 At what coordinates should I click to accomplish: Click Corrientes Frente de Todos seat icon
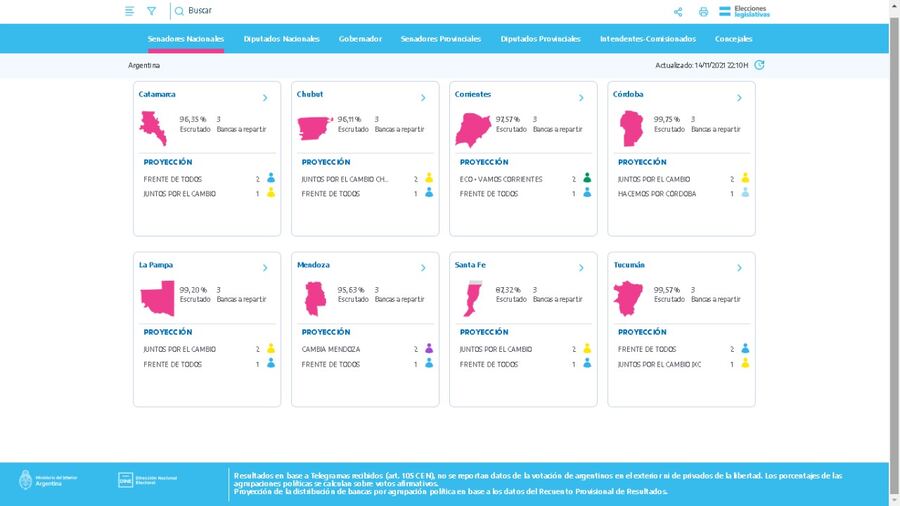587,193
